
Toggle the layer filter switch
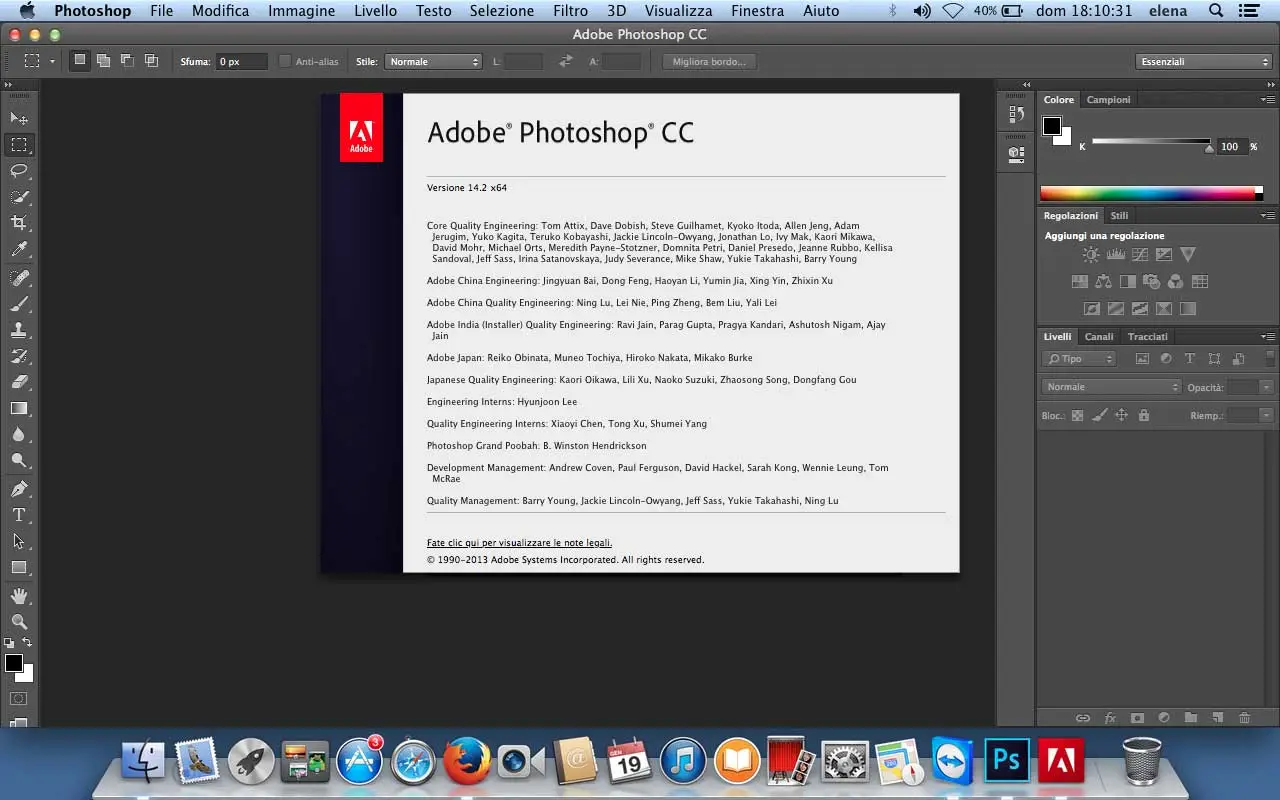(x=1270, y=358)
